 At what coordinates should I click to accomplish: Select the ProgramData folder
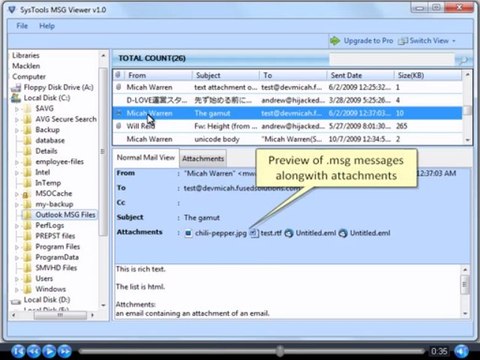pos(57,257)
